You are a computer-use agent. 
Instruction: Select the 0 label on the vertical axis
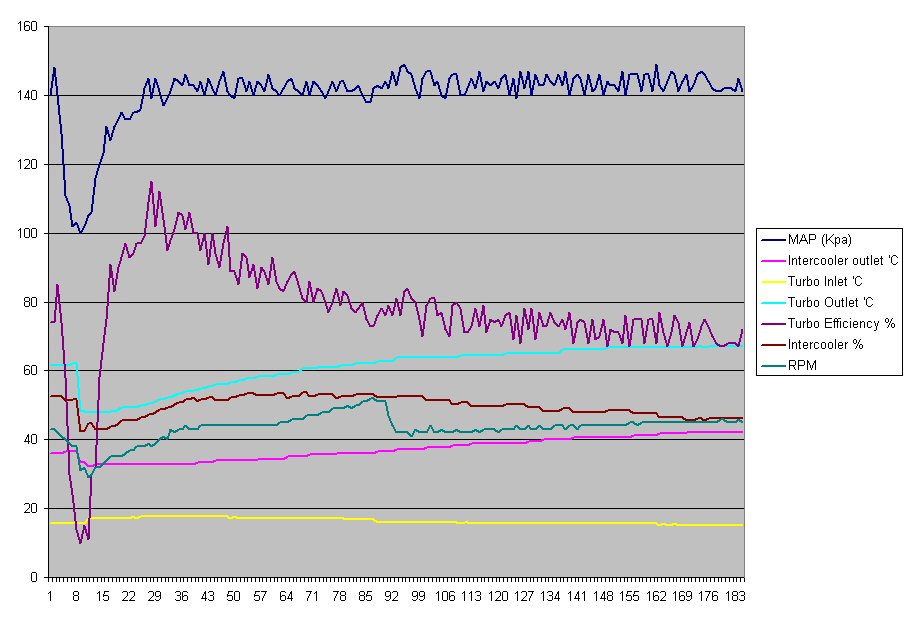click(x=33, y=577)
